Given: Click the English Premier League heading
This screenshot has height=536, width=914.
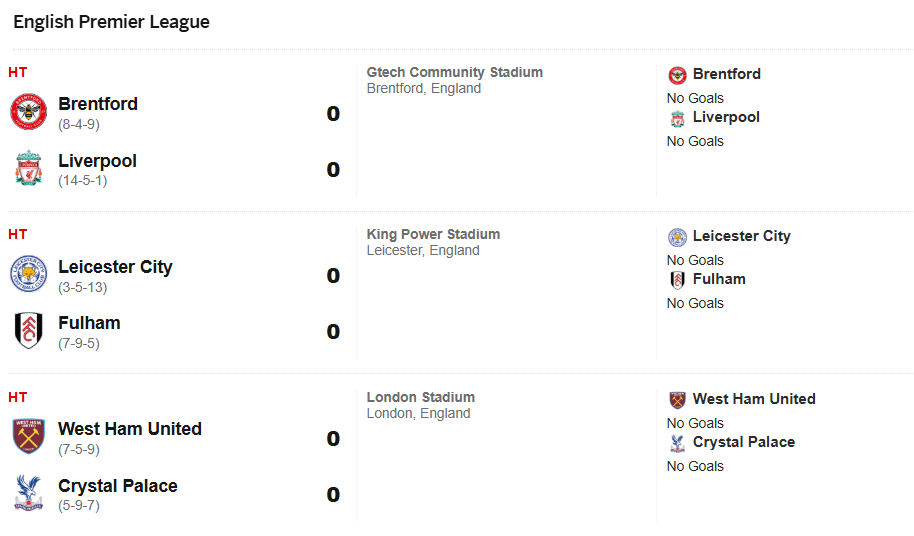Looking at the screenshot, I should pyautogui.click(x=111, y=22).
